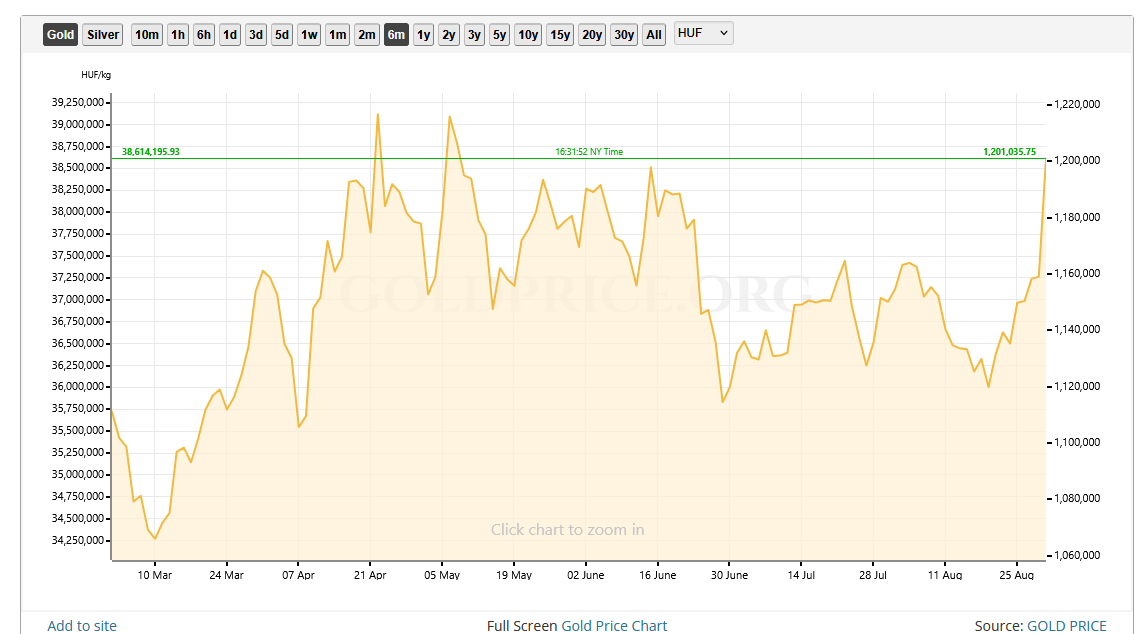Click the 37,000,000 left axis value
The width and height of the screenshot is (1144, 634).
[x=77, y=299]
